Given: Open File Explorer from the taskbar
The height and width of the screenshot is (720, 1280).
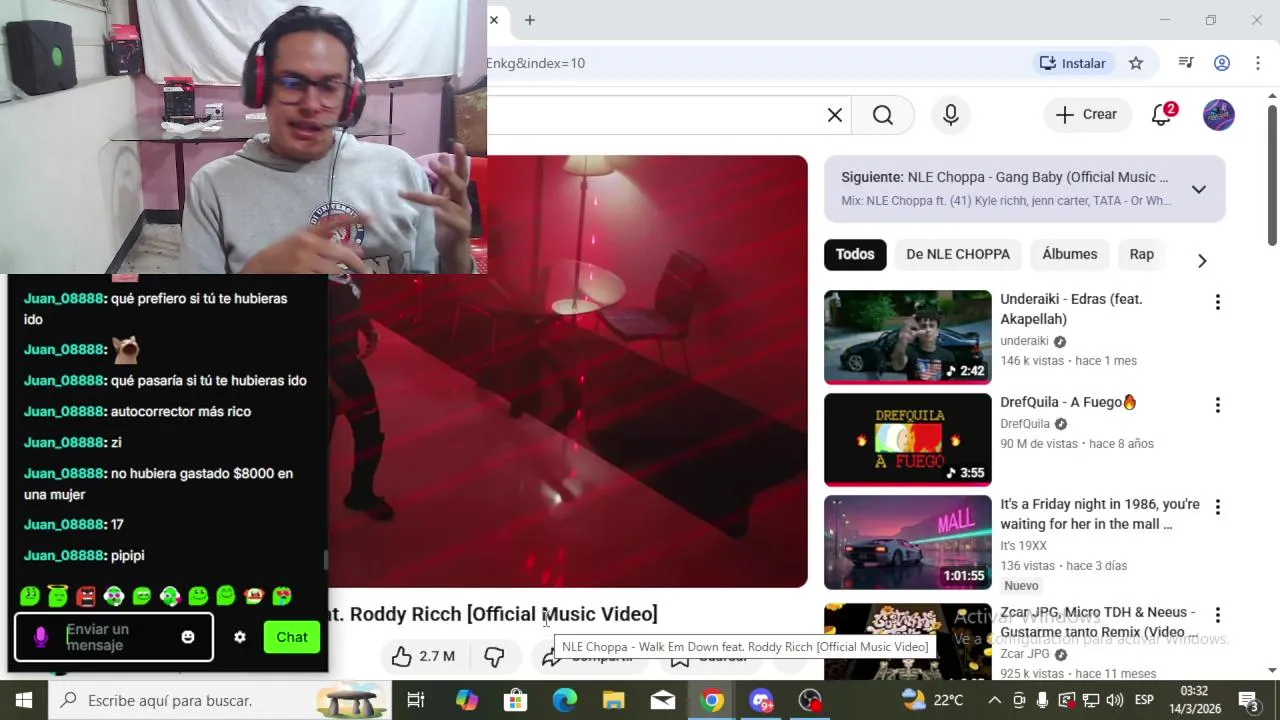Looking at the screenshot, I should (x=614, y=700).
